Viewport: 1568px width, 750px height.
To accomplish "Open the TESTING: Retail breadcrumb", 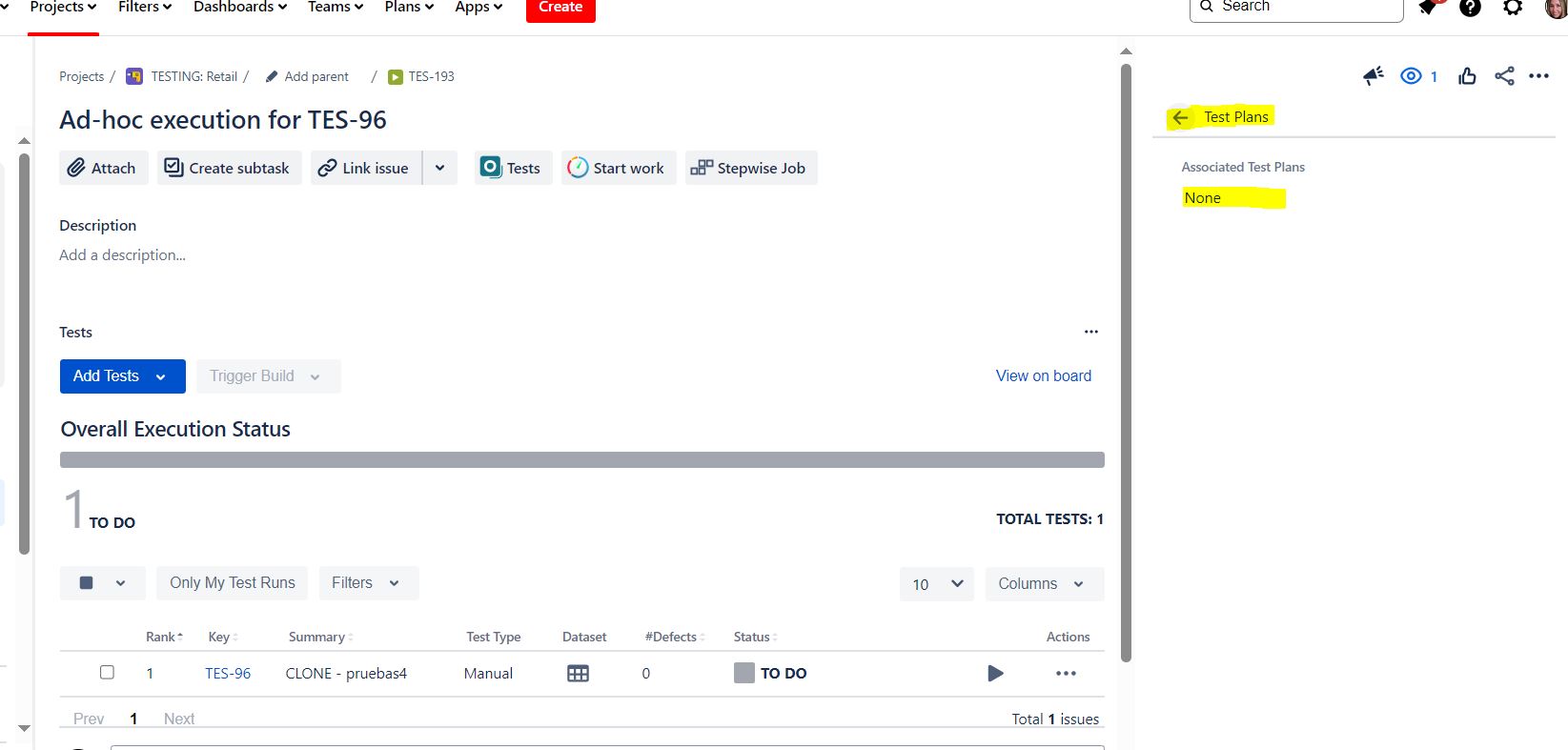I will (x=194, y=77).
